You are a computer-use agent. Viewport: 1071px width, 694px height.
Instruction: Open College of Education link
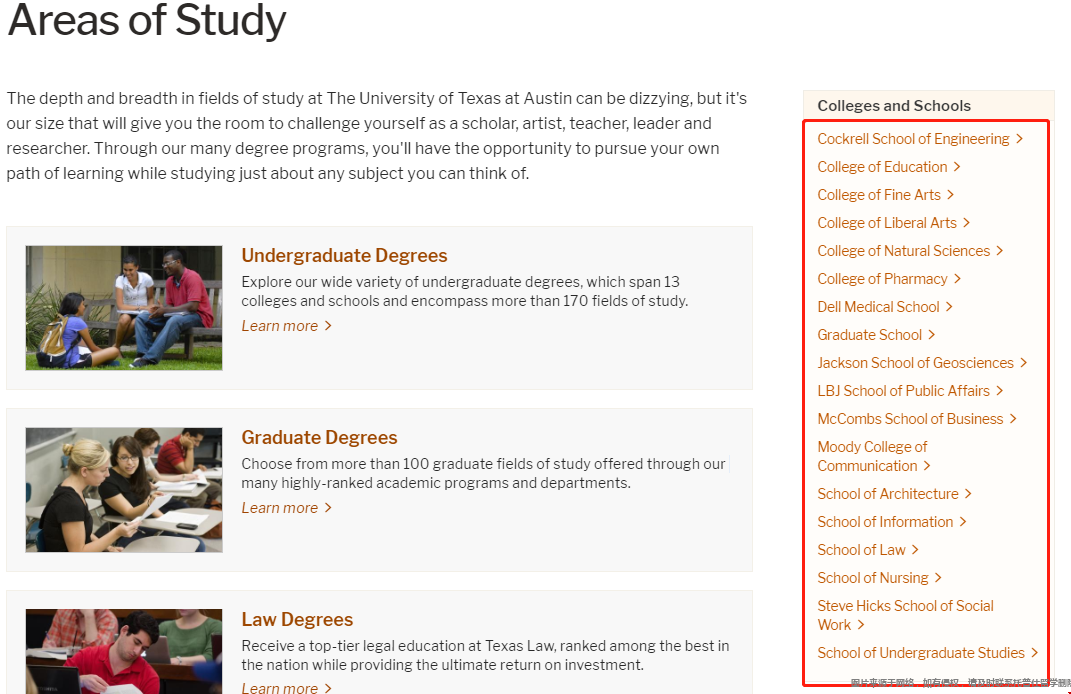coord(889,167)
